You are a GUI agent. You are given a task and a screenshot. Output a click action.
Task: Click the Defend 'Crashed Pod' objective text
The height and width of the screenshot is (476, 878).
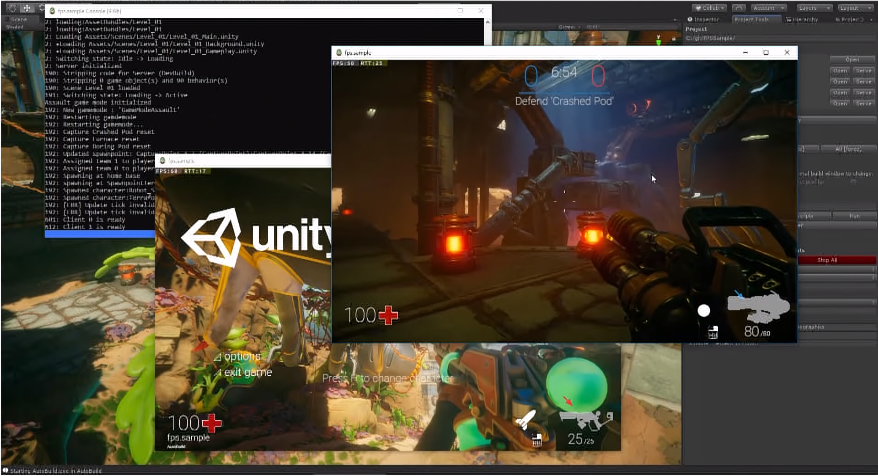pos(564,101)
